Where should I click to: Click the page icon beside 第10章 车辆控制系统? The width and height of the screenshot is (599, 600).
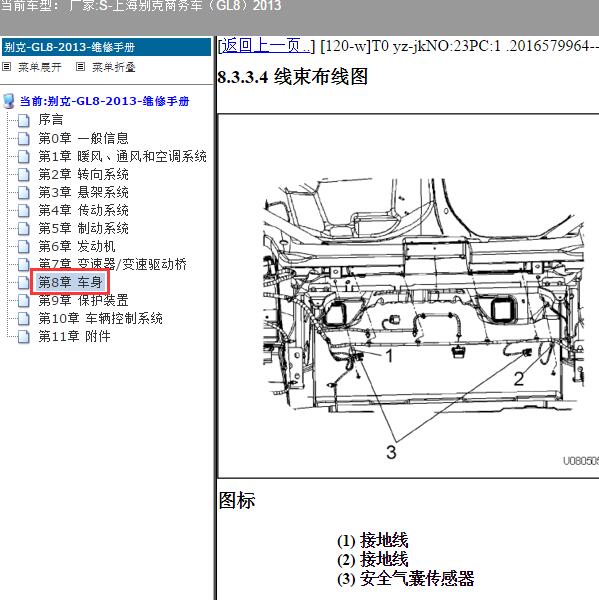(23, 318)
